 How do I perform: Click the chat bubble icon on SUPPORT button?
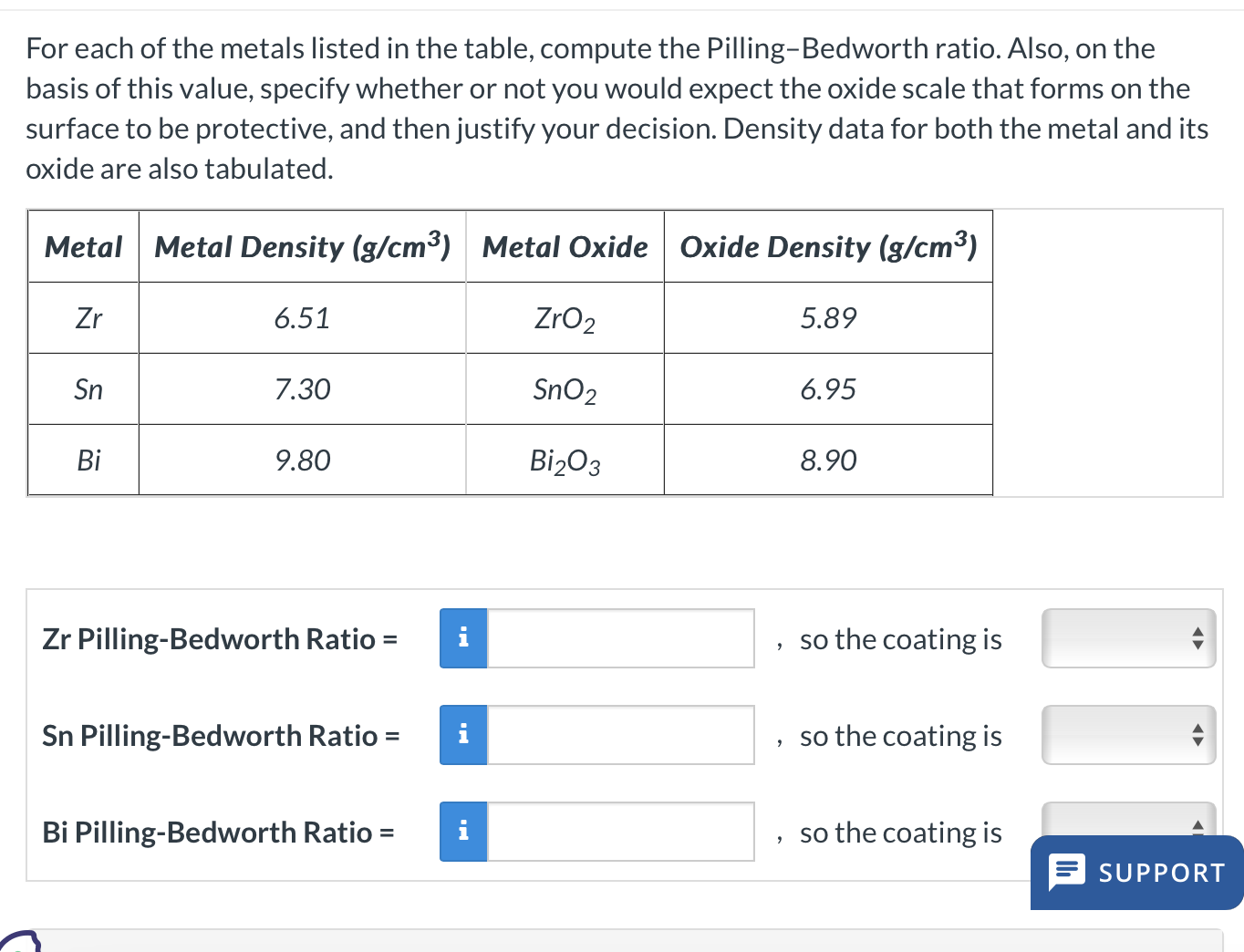point(1069,873)
